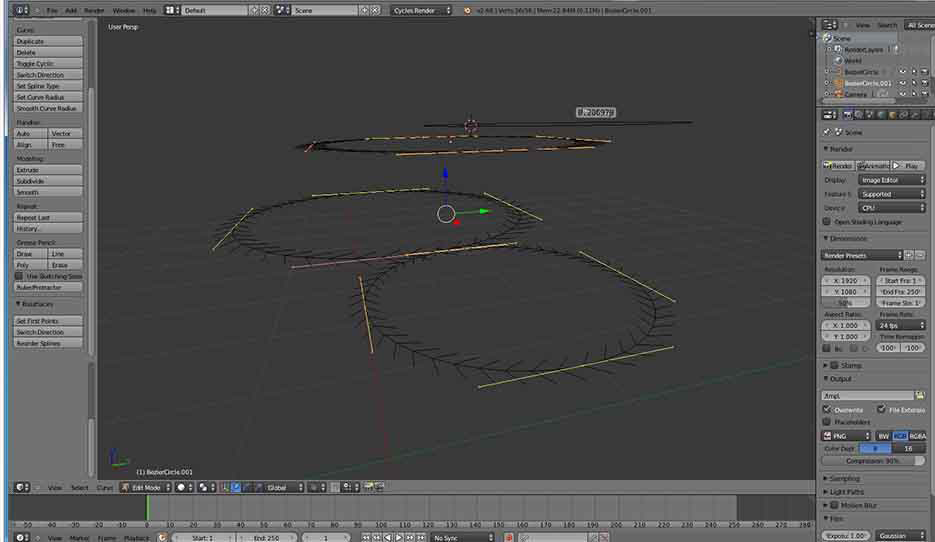
Task: Click the timeline record keyframe button
Action: coord(508,538)
